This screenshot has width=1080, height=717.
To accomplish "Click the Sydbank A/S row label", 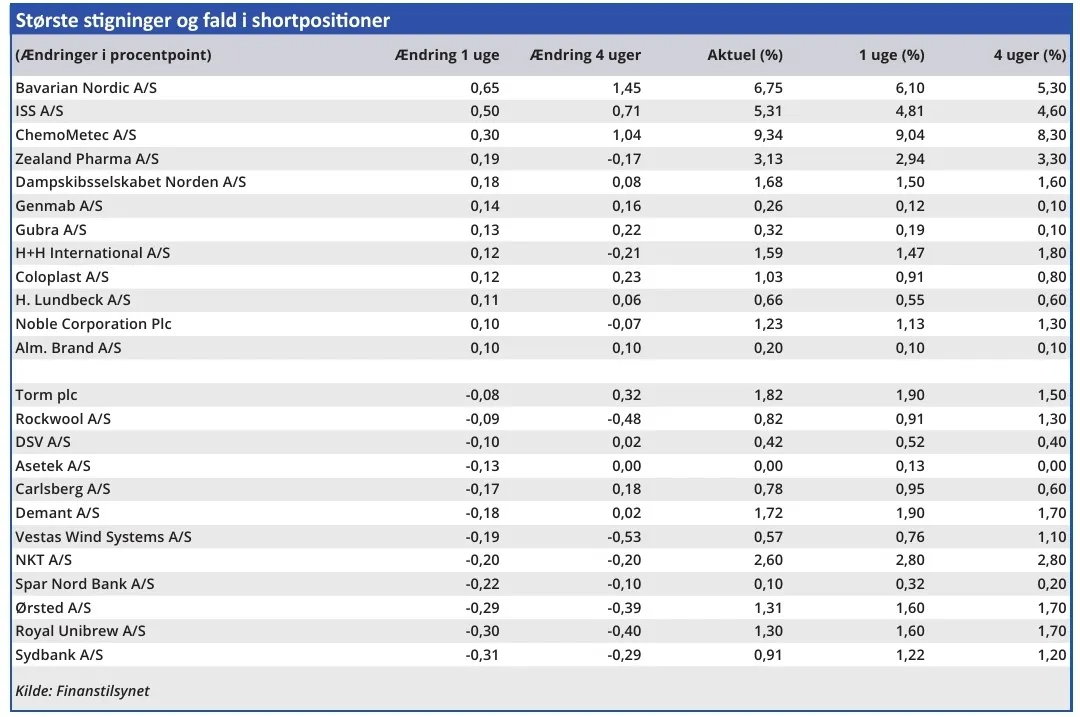I will click(x=59, y=655).
